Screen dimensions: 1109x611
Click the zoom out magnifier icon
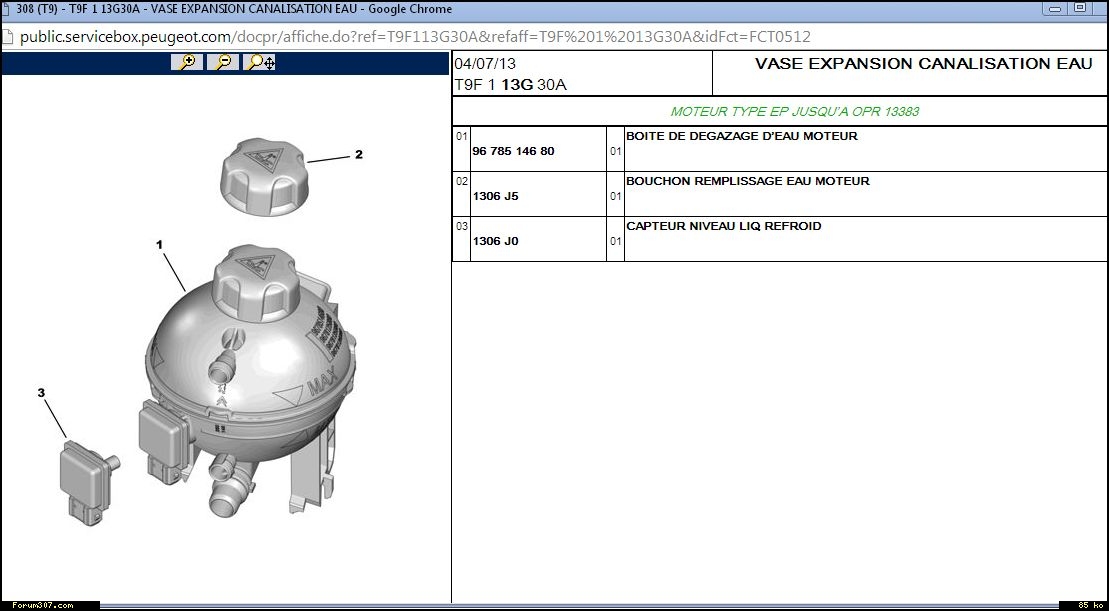point(223,62)
